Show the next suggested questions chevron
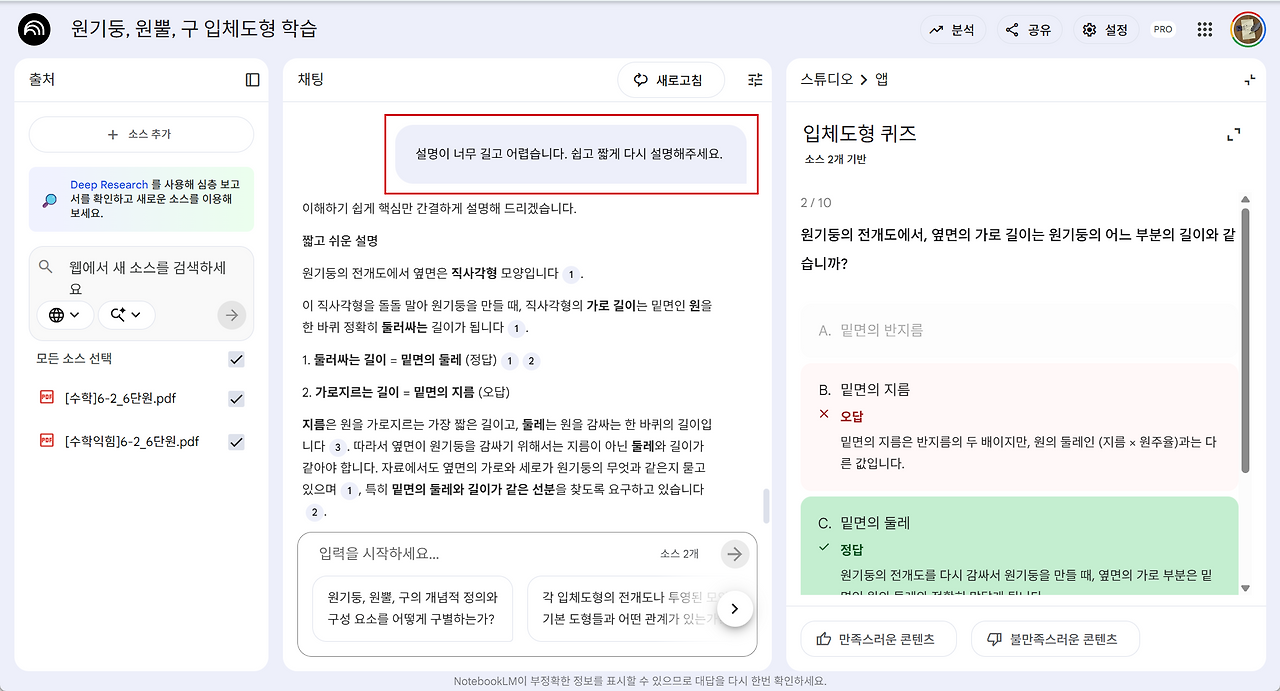 [x=735, y=608]
